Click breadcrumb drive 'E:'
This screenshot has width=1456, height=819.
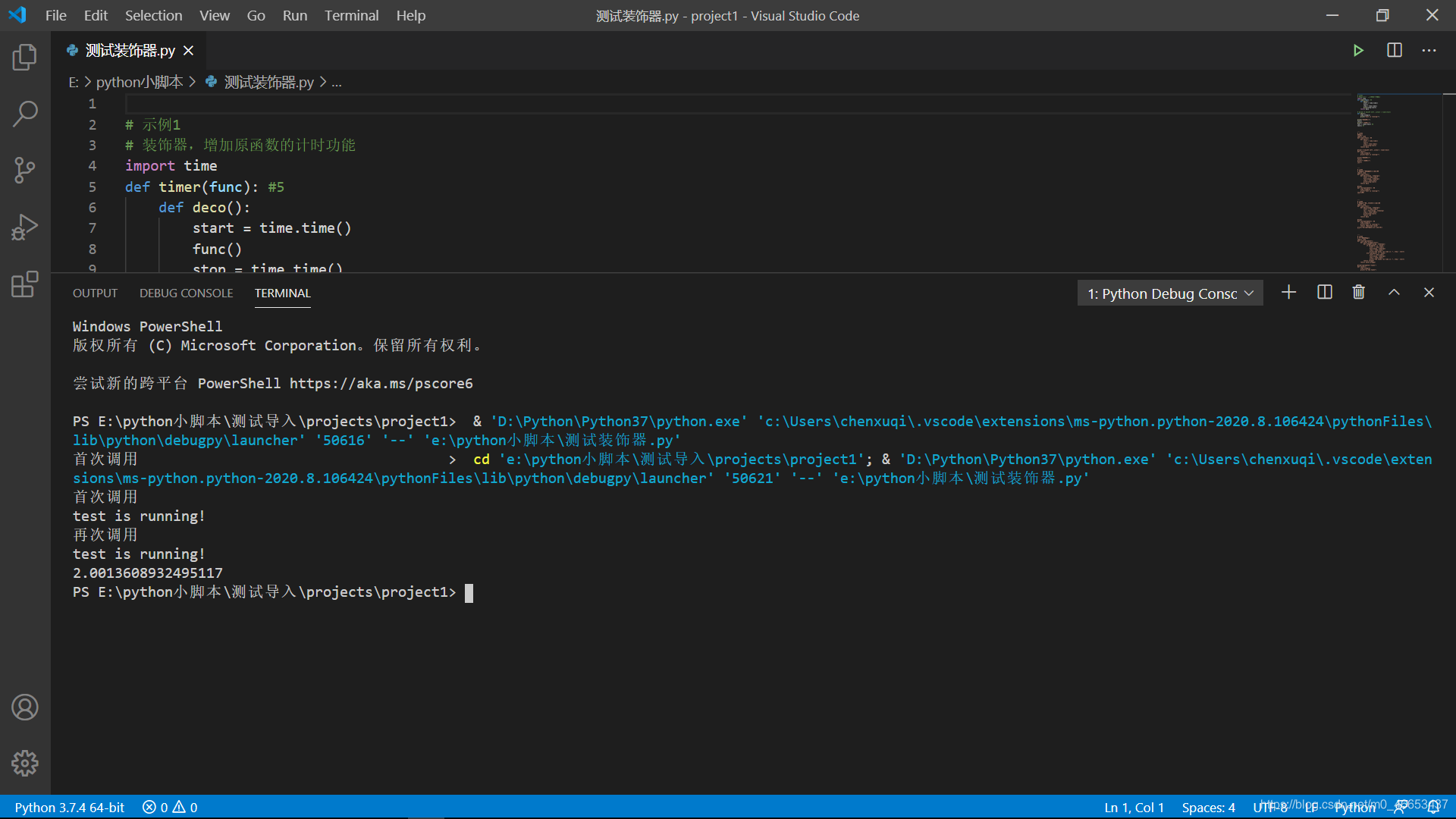coord(74,82)
